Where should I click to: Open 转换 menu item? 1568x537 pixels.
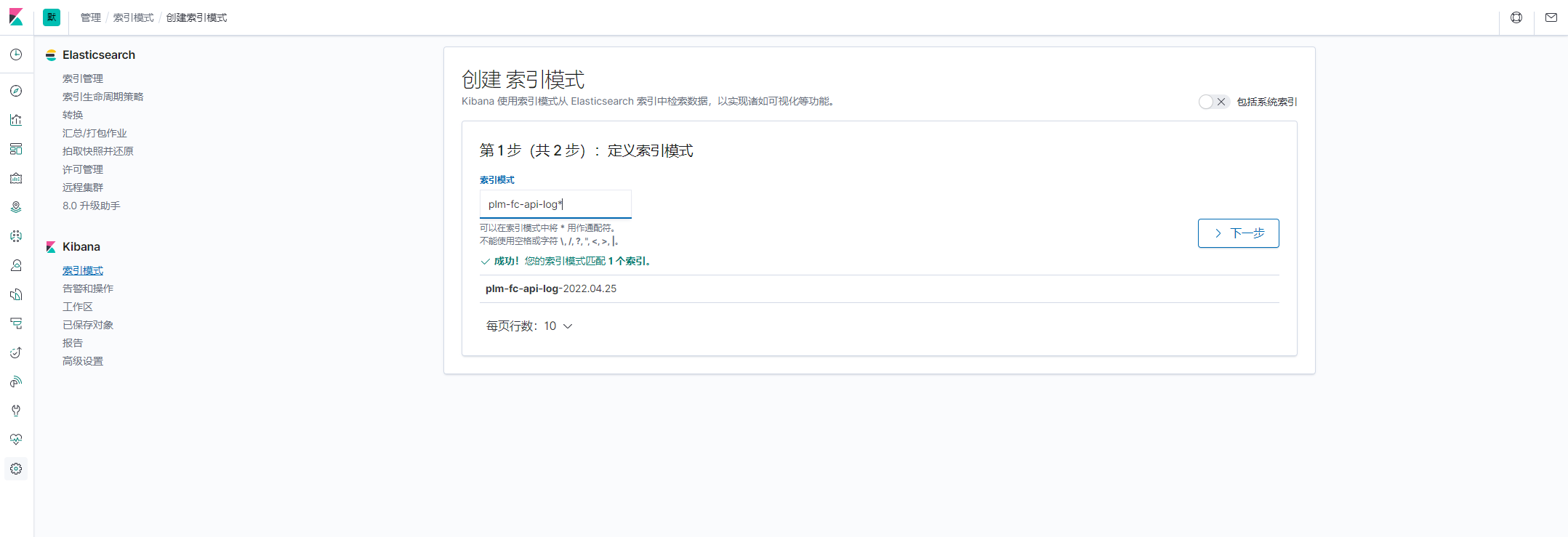pos(73,115)
